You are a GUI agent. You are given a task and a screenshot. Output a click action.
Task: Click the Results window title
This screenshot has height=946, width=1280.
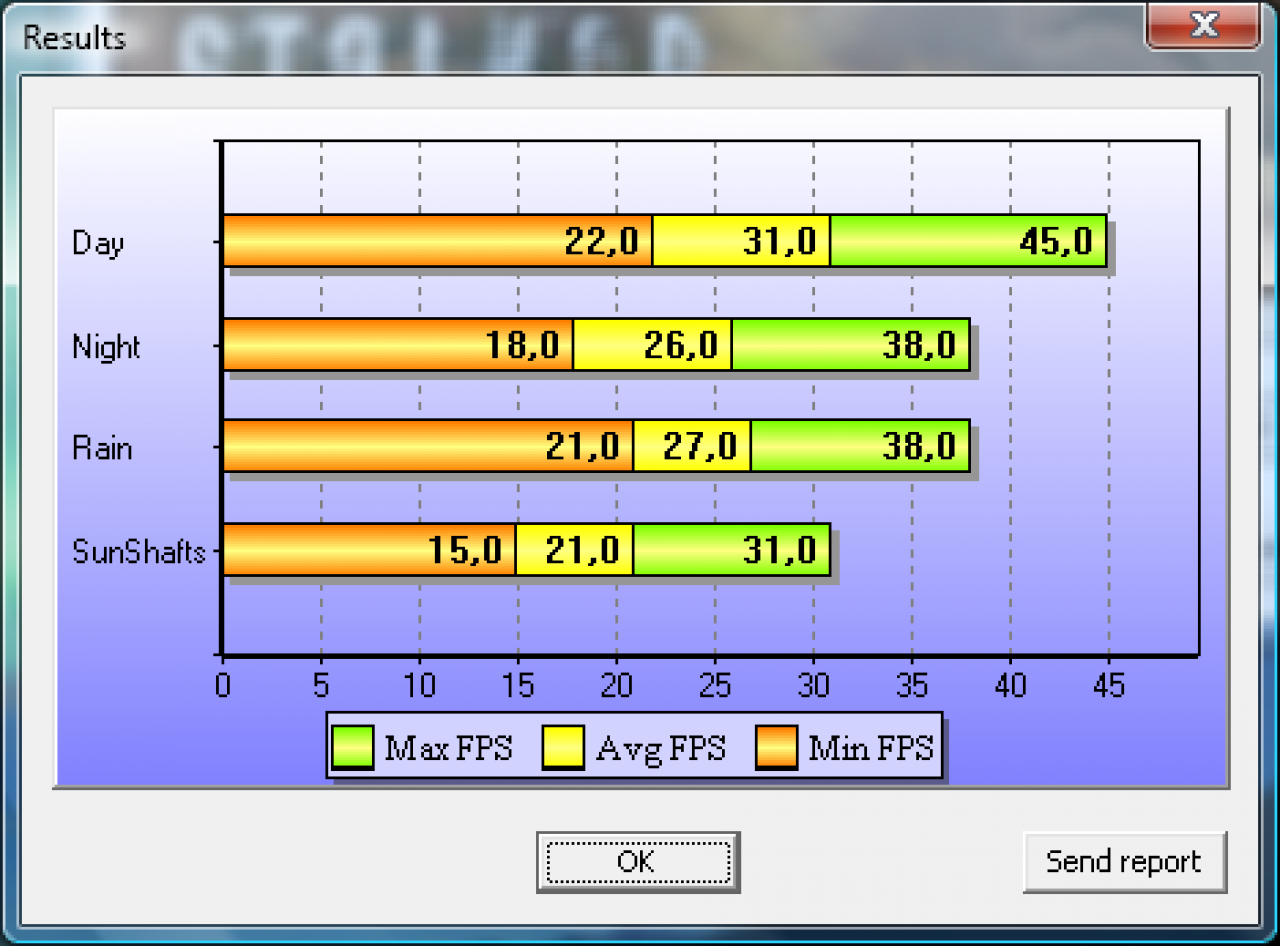click(x=74, y=38)
